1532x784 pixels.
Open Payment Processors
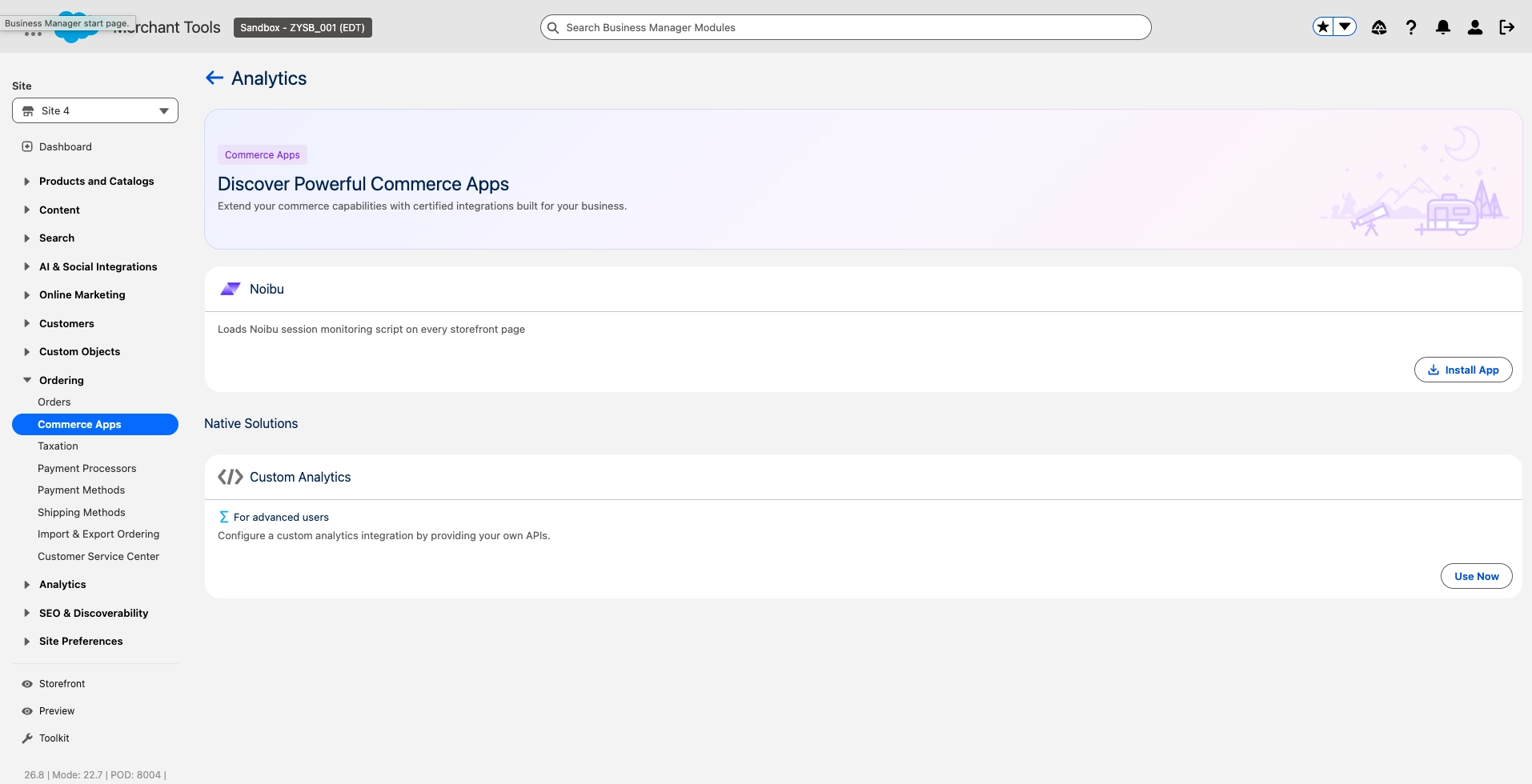[86, 468]
